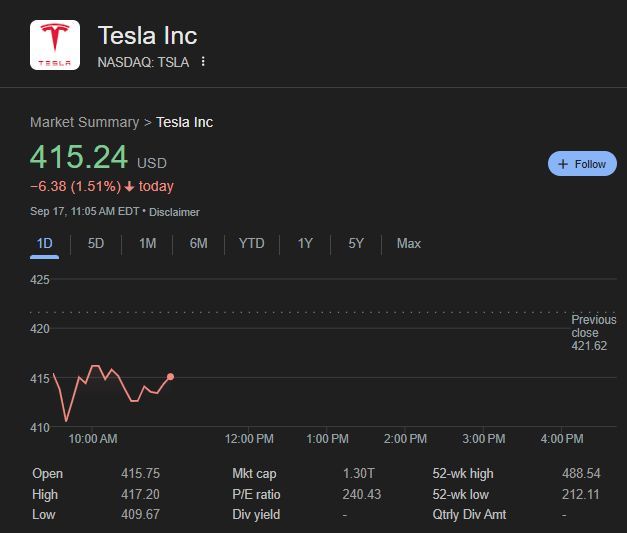Switch to the 1M chart range

pyautogui.click(x=147, y=243)
